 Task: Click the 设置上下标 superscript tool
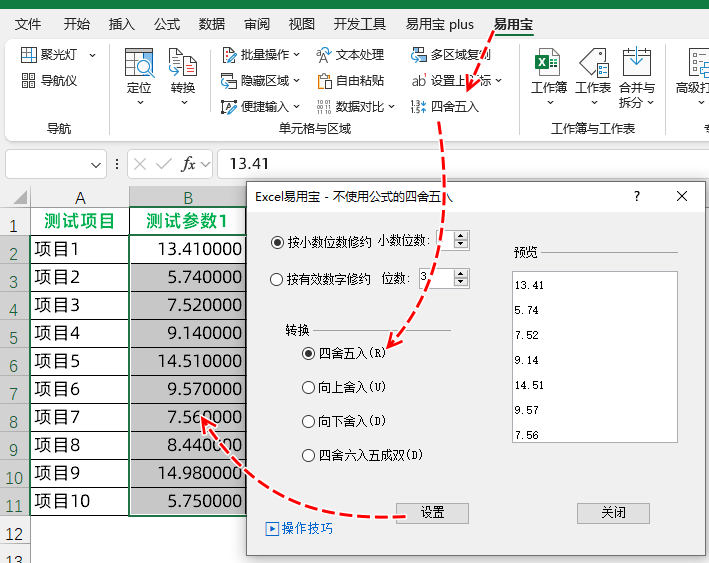coord(457,81)
